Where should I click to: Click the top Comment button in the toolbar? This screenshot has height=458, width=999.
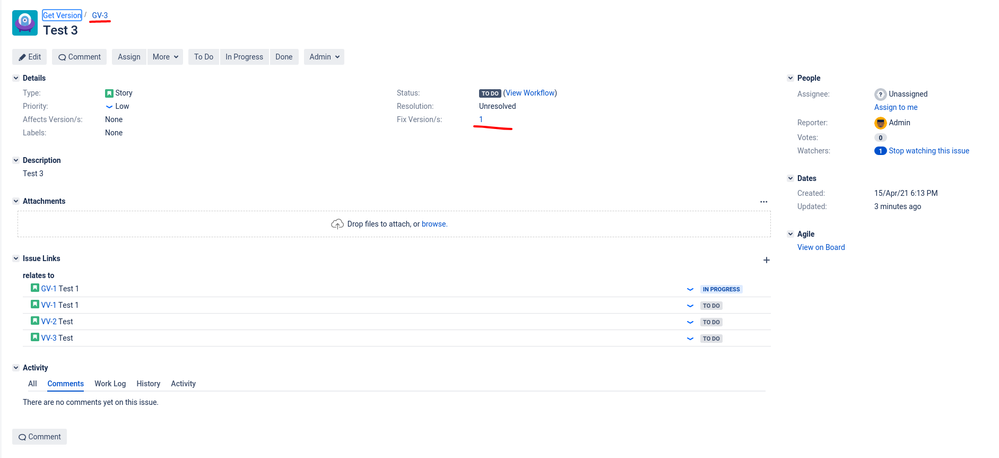click(80, 57)
